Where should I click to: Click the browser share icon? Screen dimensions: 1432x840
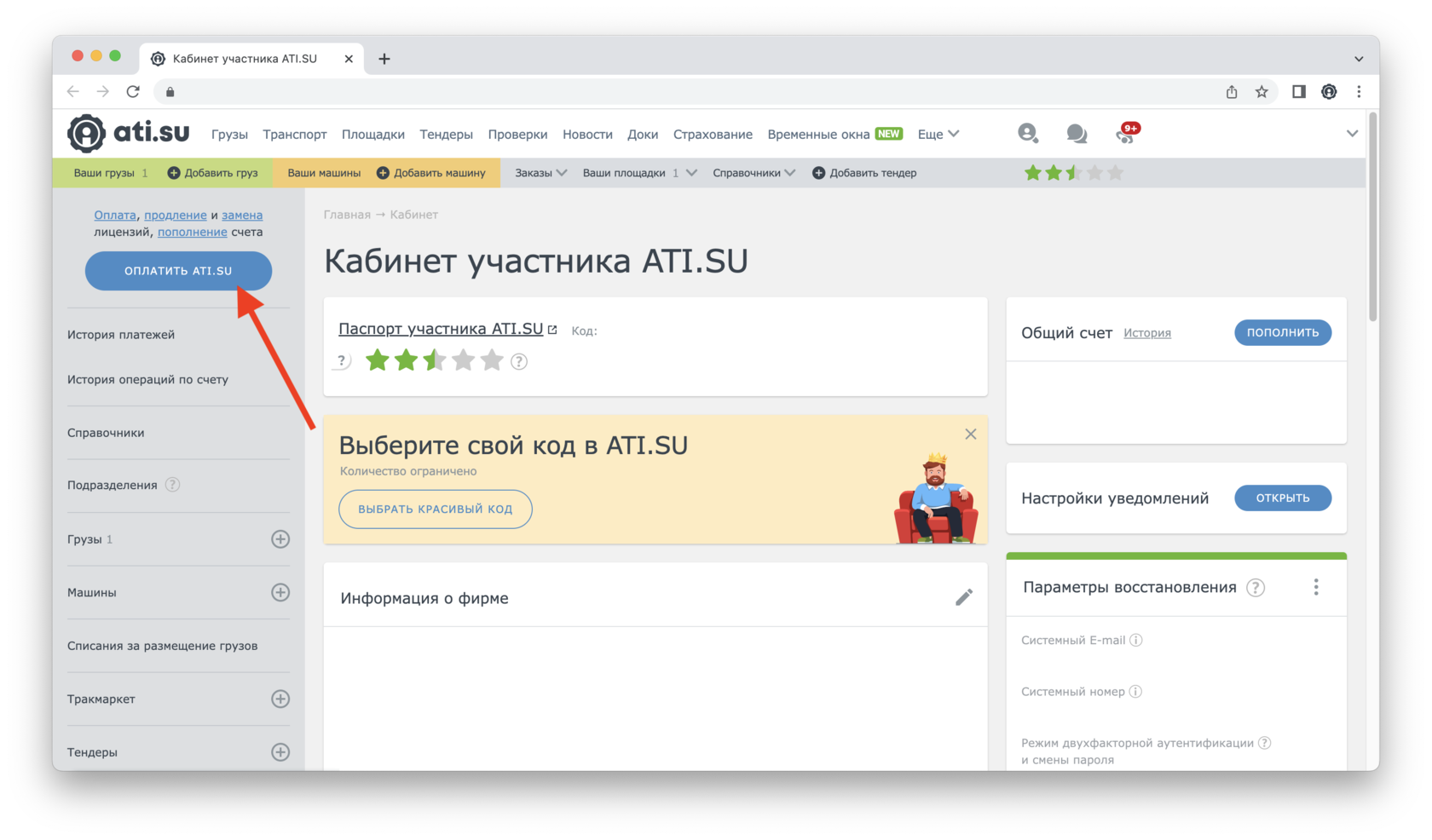[1232, 92]
